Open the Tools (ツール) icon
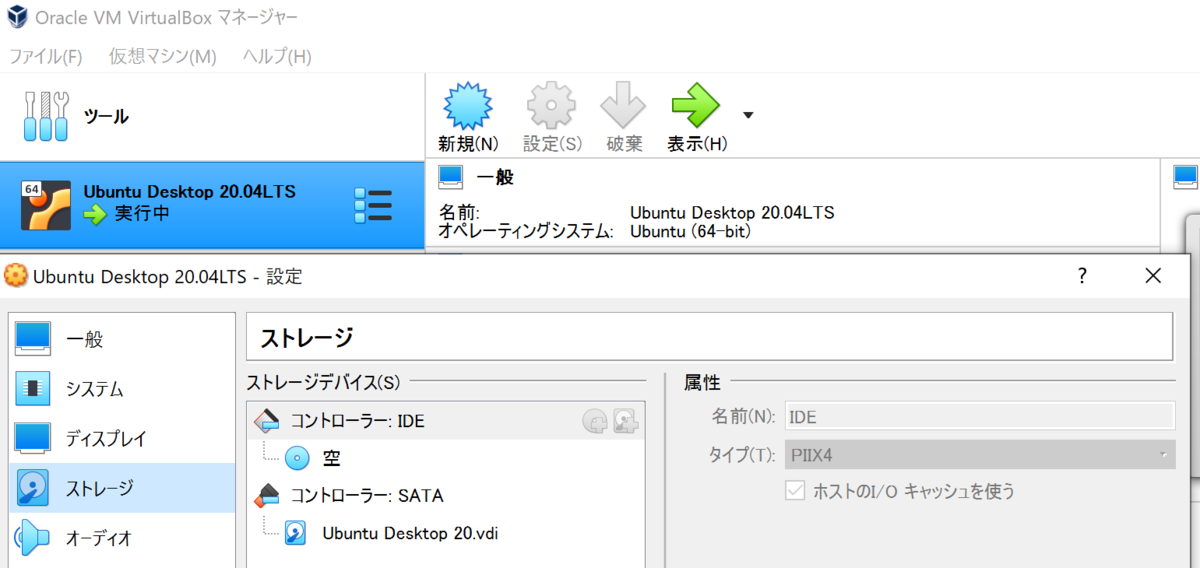This screenshot has height=568, width=1200. [x=46, y=117]
